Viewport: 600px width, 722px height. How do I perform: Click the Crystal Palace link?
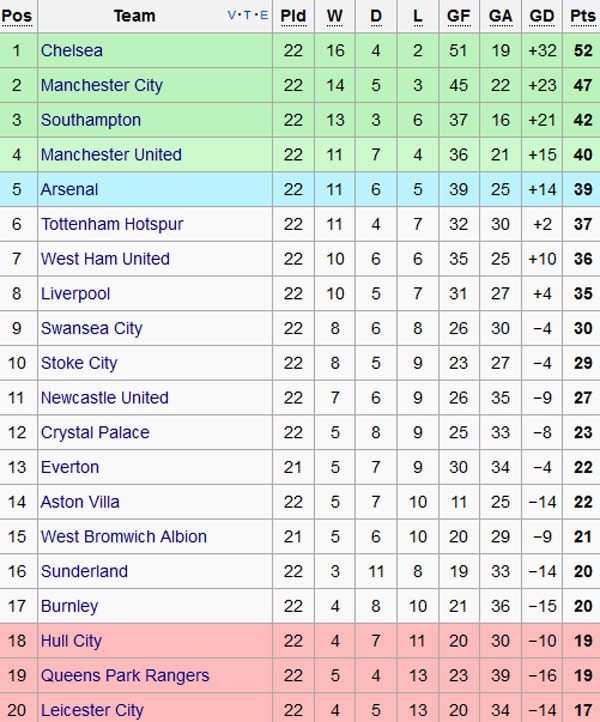pyautogui.click(x=95, y=433)
